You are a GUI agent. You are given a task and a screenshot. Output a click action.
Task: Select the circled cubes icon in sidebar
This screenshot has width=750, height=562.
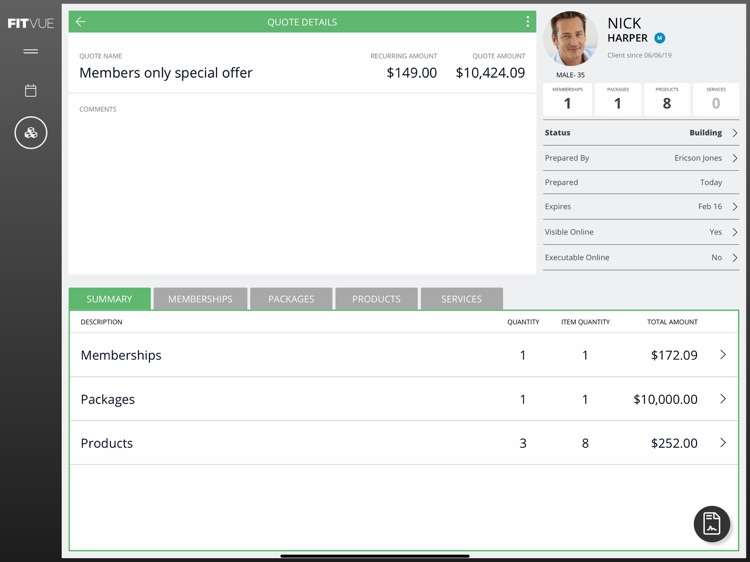point(31,132)
